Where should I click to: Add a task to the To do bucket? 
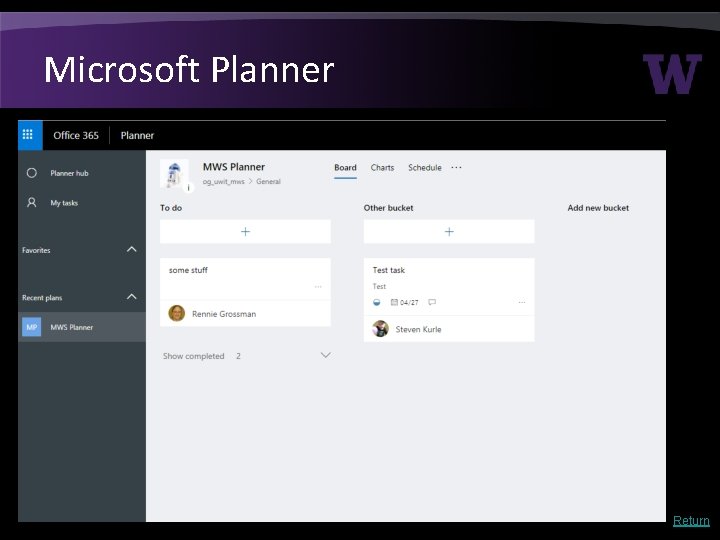[x=245, y=231]
